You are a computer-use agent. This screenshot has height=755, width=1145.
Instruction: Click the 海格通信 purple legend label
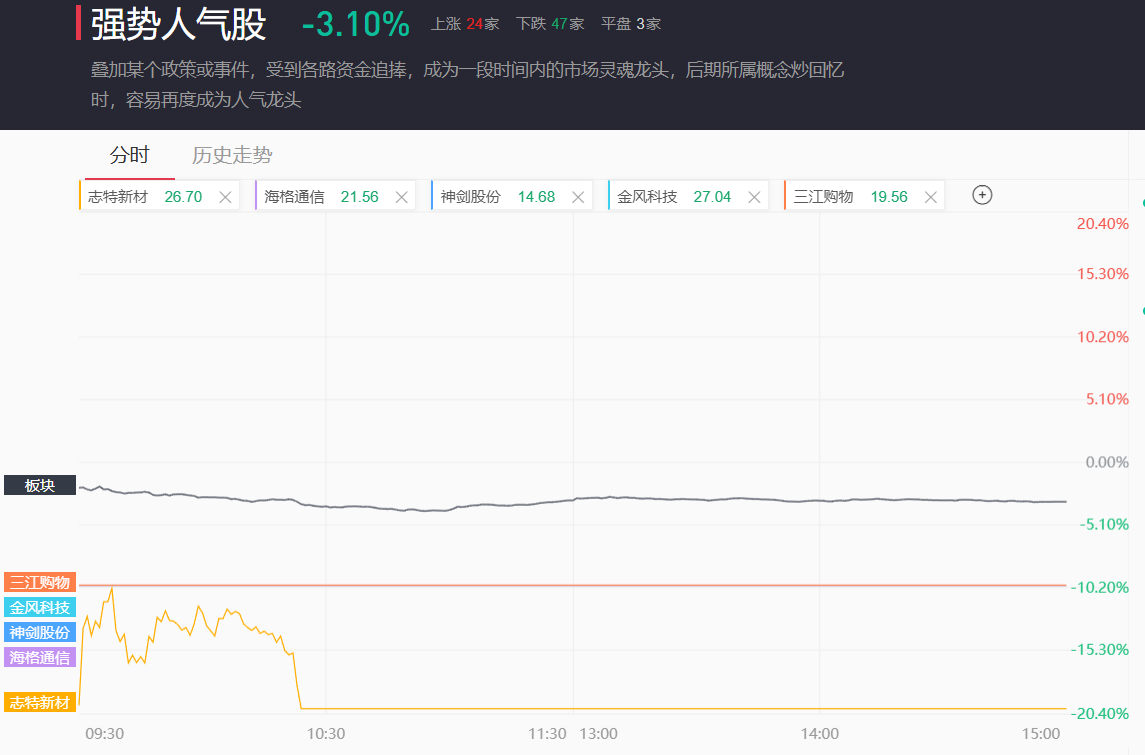(40, 657)
